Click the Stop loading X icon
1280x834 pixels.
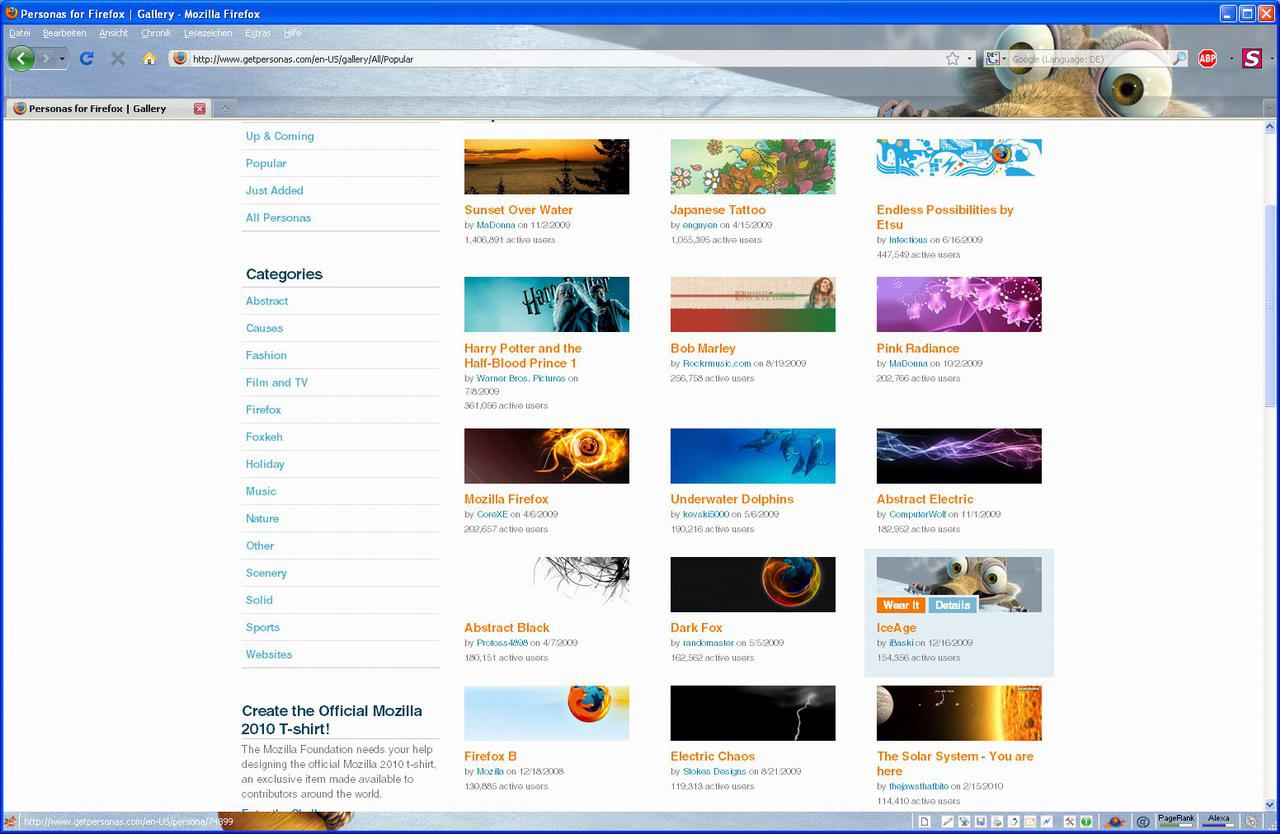(118, 59)
